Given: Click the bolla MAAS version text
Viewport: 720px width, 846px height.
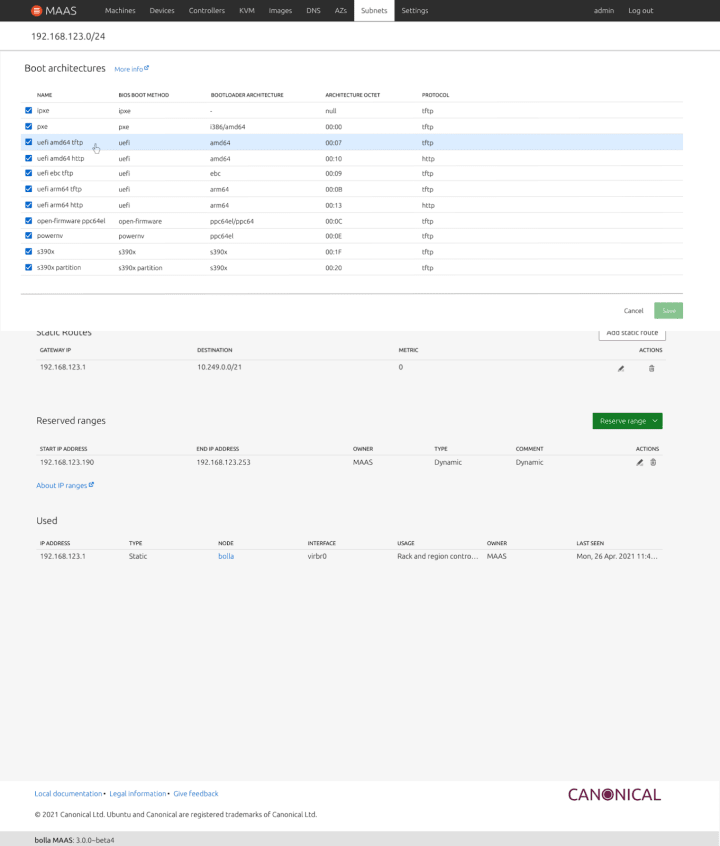Looking at the screenshot, I should point(74,840).
